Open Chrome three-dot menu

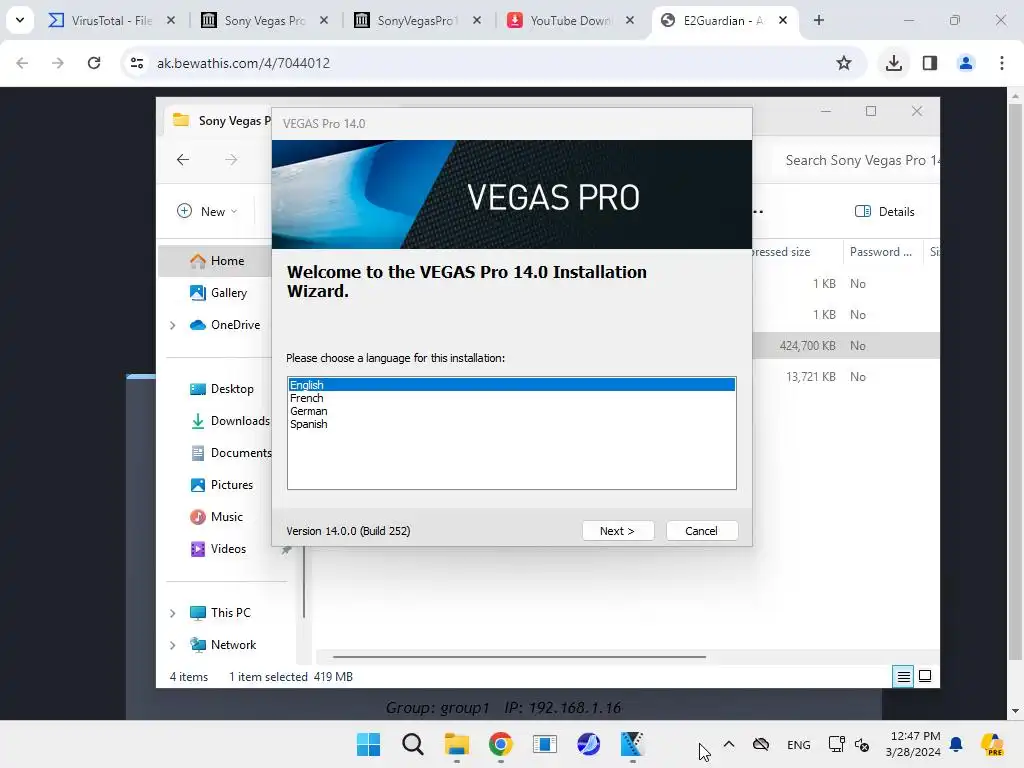pyautogui.click(x=1002, y=63)
